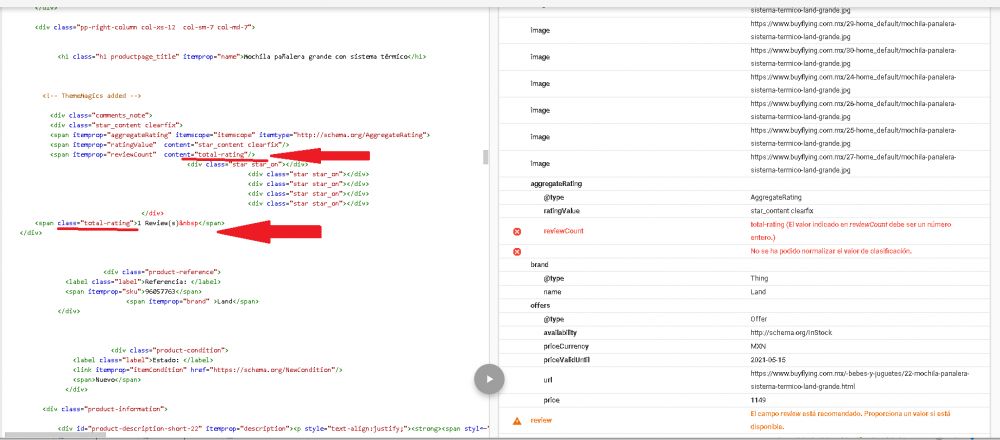Open the 25-home_default image URL
The width and height of the screenshot is (1000, 440).
(853, 137)
